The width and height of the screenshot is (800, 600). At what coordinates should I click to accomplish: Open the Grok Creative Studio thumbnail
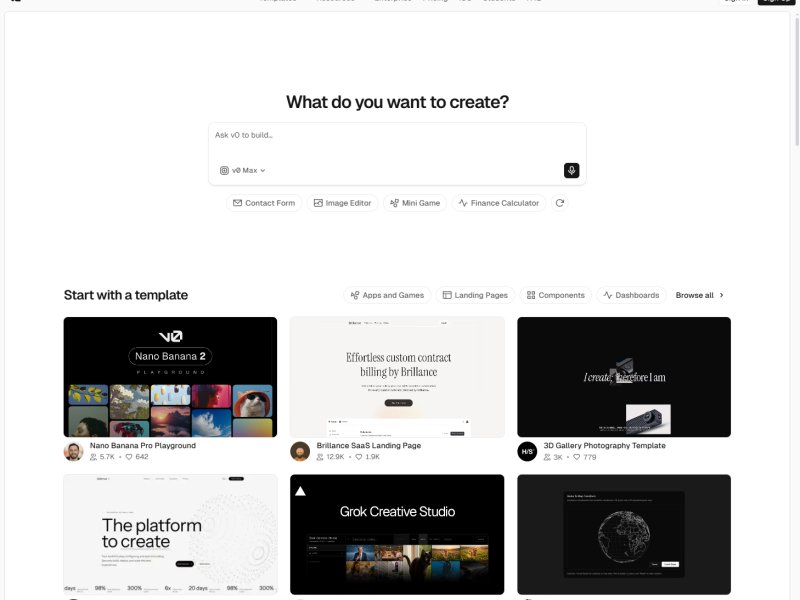pos(397,534)
